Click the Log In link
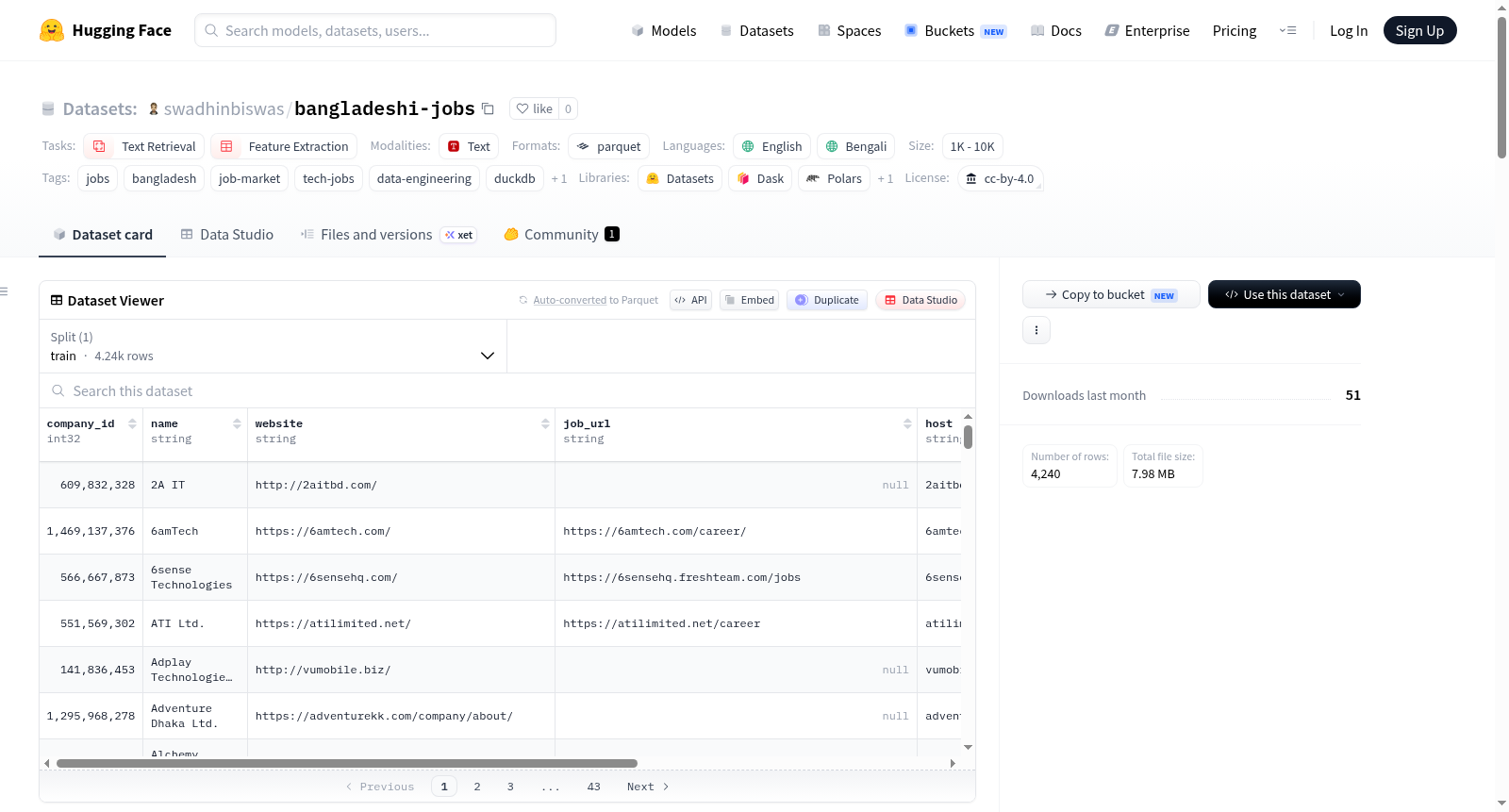The image size is (1509, 812). click(x=1349, y=30)
